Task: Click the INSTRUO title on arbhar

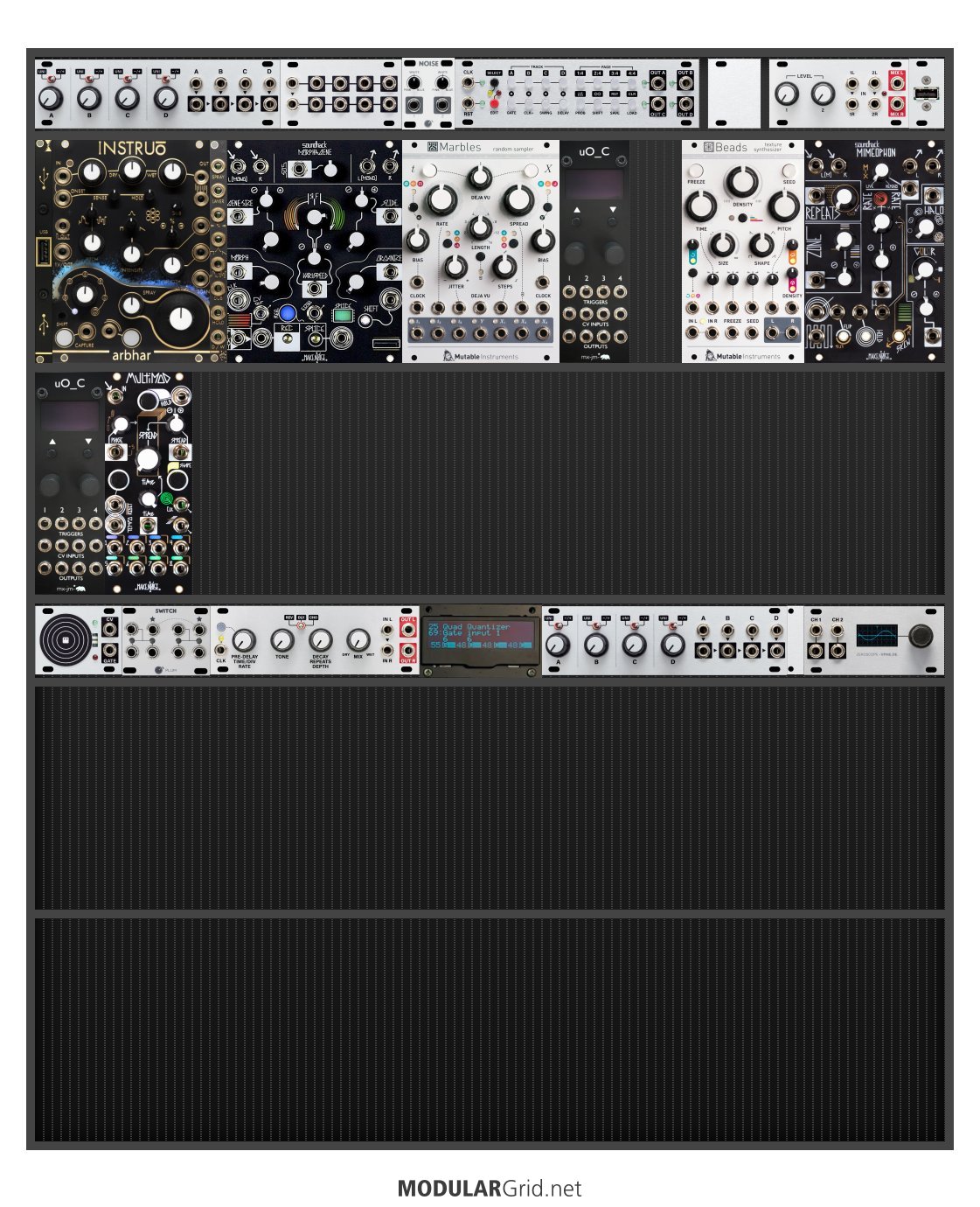Action: coord(133,148)
